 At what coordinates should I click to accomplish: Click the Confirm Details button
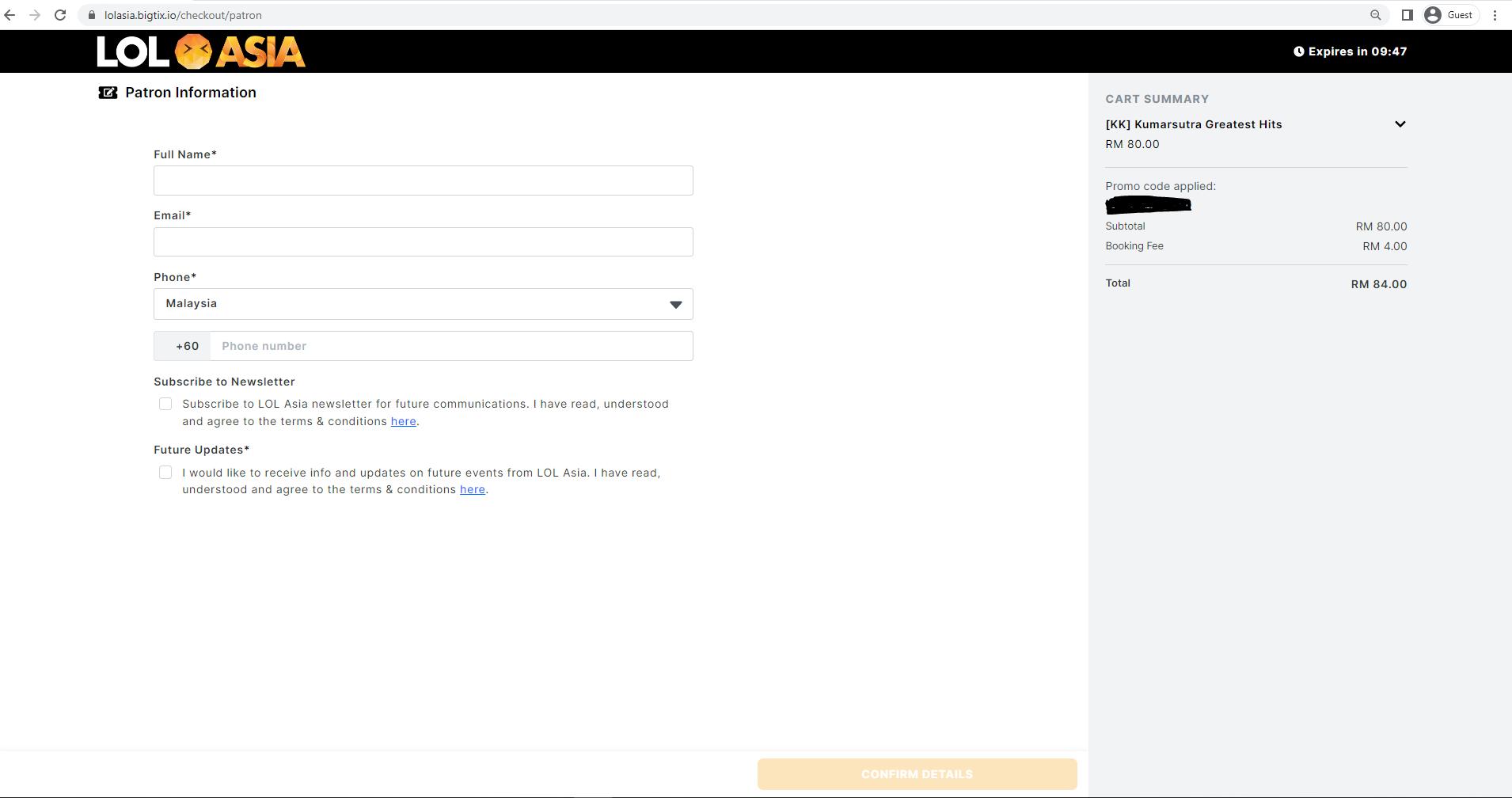click(x=917, y=774)
